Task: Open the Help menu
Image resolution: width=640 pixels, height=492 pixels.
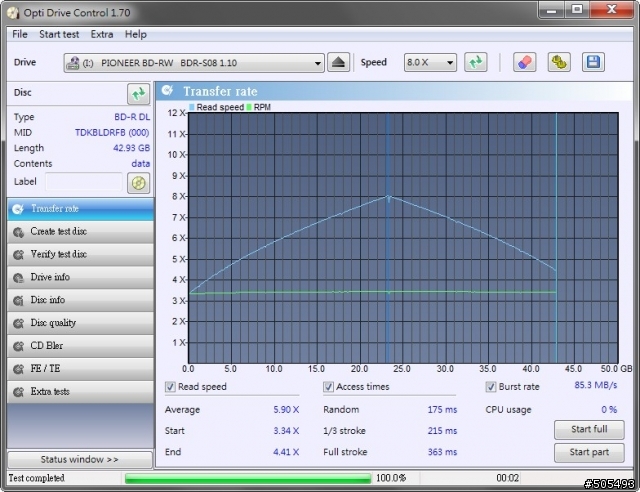Action: coord(136,34)
